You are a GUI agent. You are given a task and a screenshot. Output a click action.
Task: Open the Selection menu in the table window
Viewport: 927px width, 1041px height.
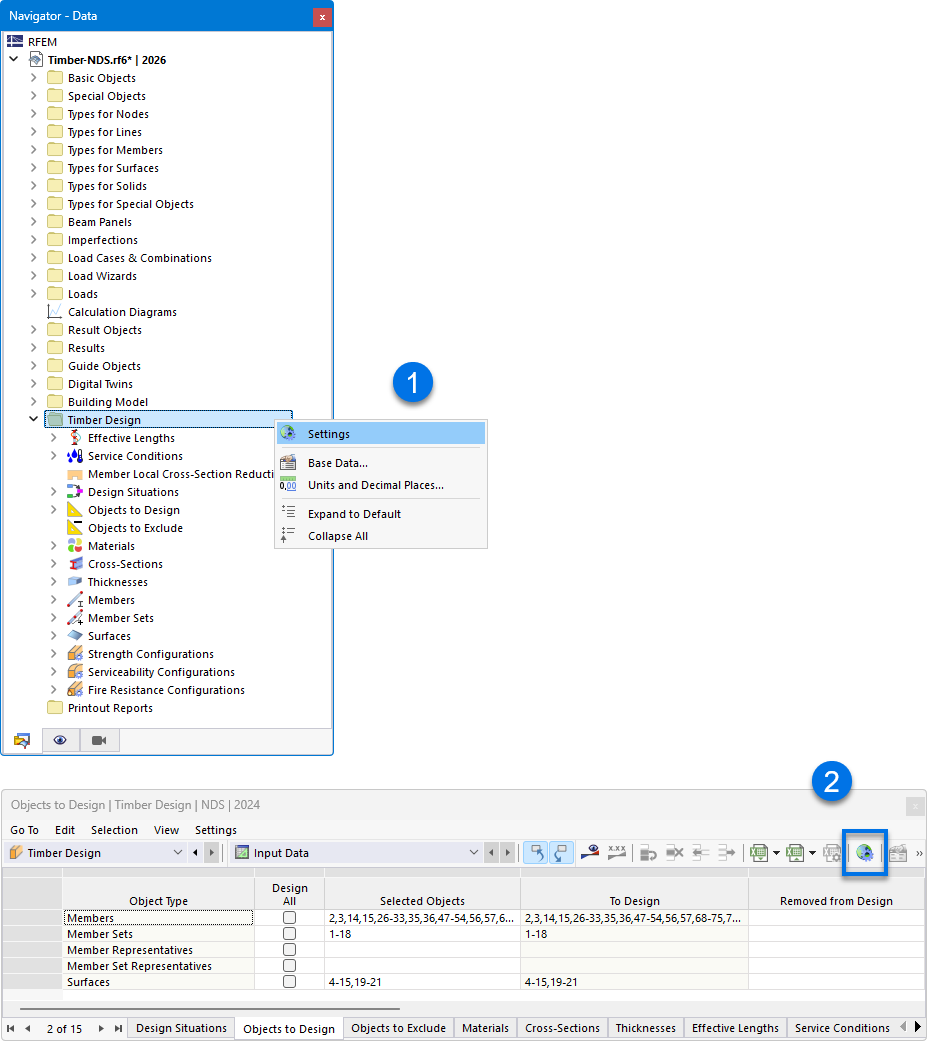coord(114,829)
